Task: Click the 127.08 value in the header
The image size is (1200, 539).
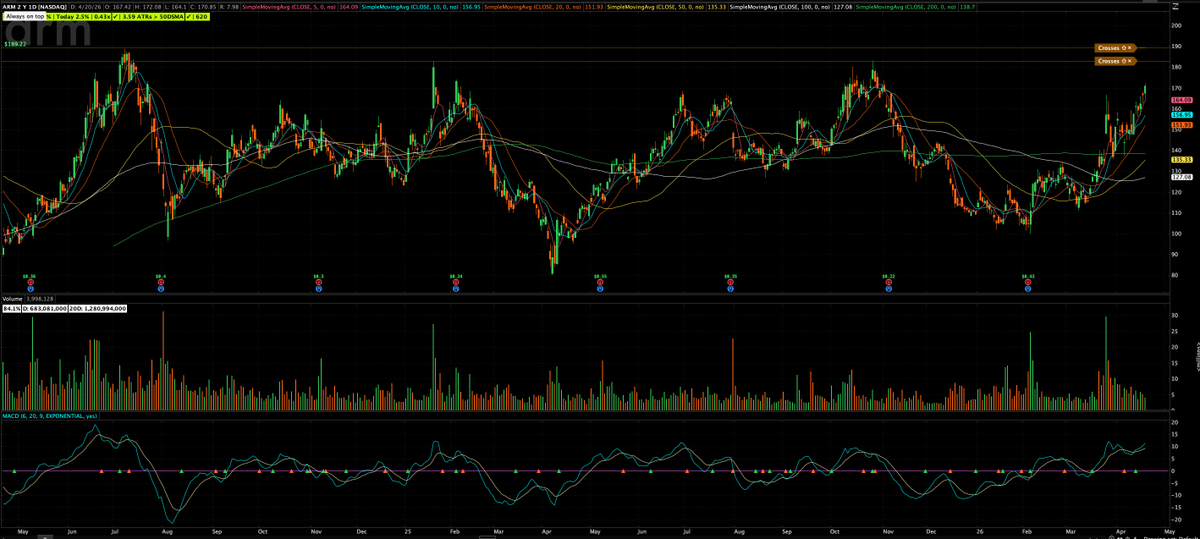Action: tap(843, 7)
